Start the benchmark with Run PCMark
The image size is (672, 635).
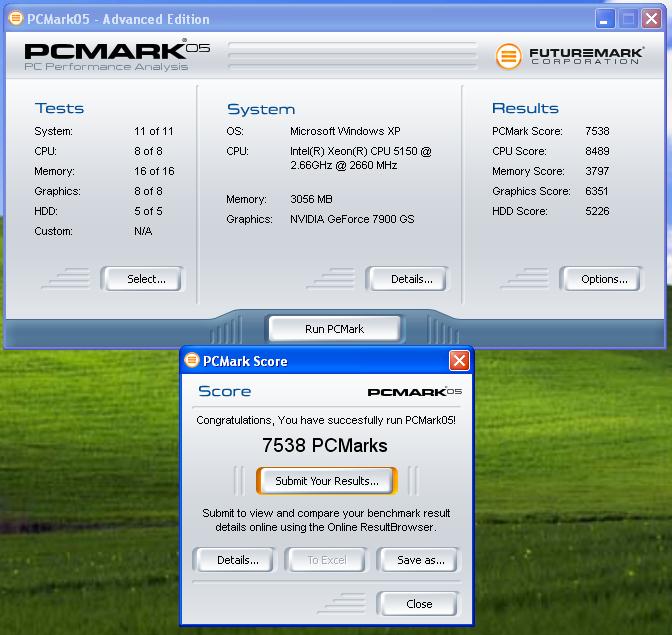click(x=334, y=329)
